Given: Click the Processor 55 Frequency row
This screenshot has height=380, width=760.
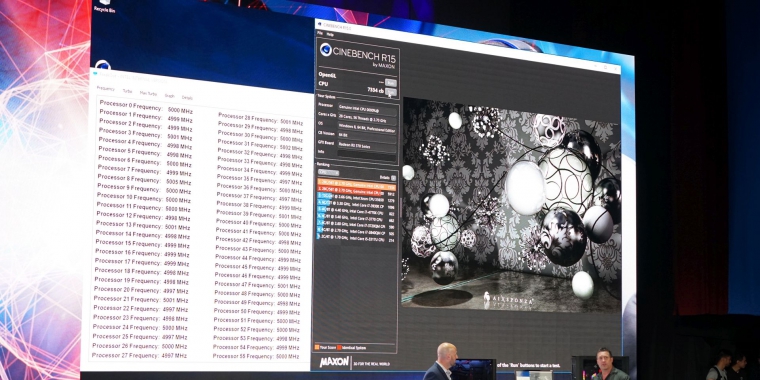Looking at the screenshot, I should click(256, 356).
